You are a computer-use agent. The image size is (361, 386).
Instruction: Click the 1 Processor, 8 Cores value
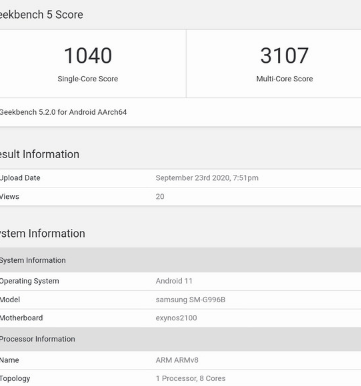coord(190,379)
